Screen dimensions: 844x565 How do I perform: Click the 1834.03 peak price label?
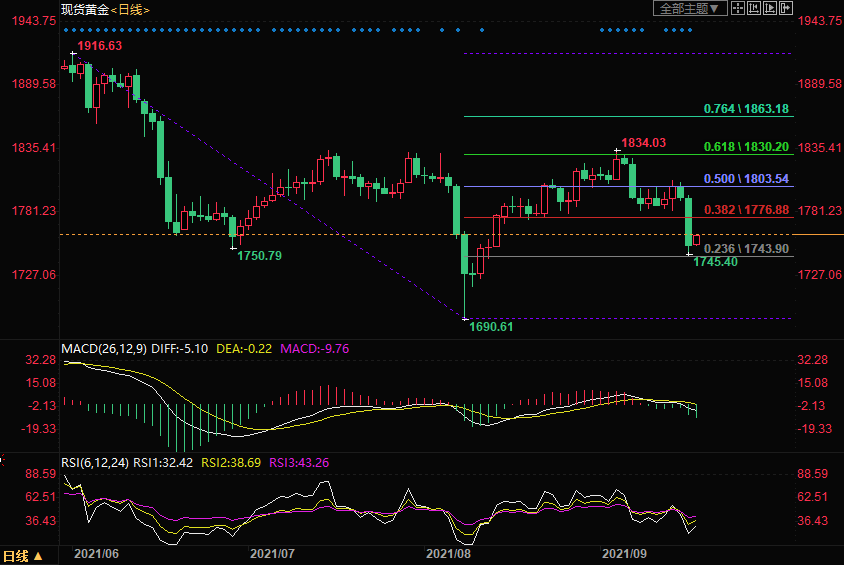643,143
